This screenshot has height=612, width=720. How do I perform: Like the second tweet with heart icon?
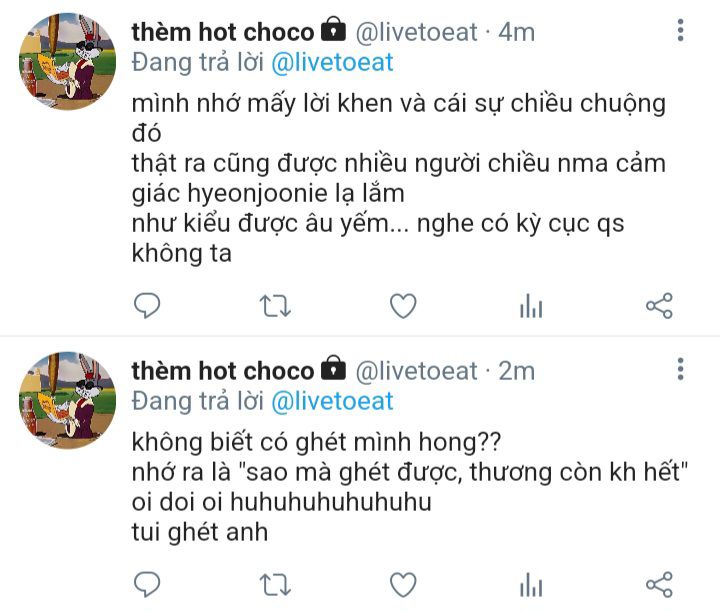tap(403, 584)
